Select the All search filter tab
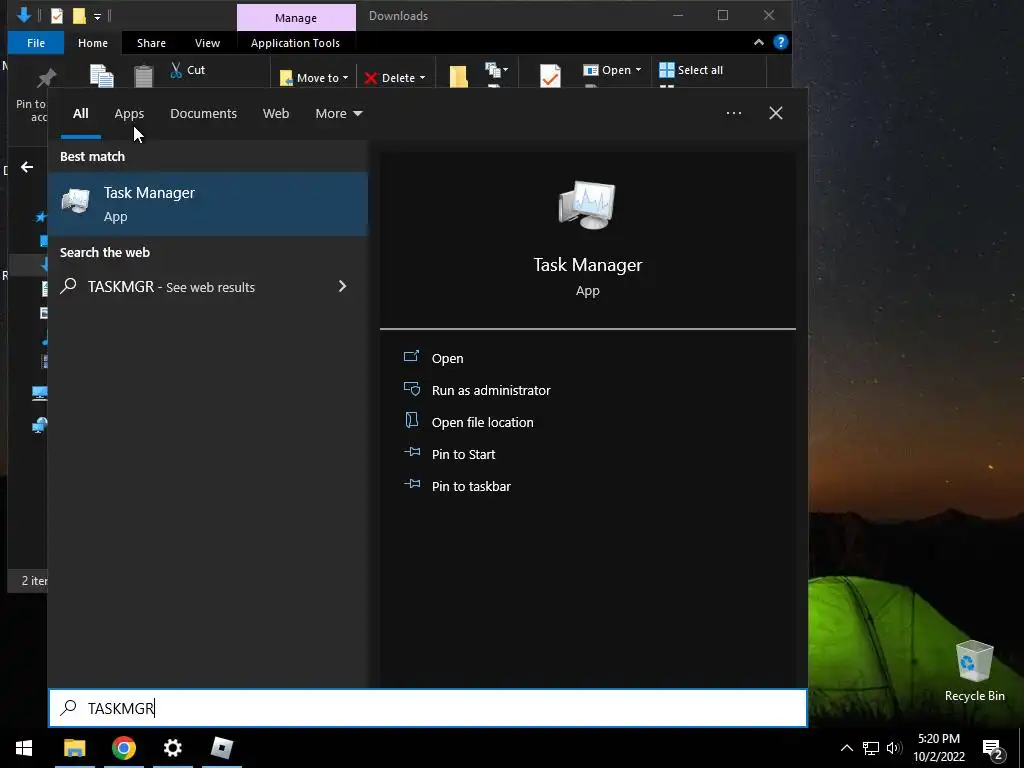Viewport: 1024px width, 768px height. point(80,114)
